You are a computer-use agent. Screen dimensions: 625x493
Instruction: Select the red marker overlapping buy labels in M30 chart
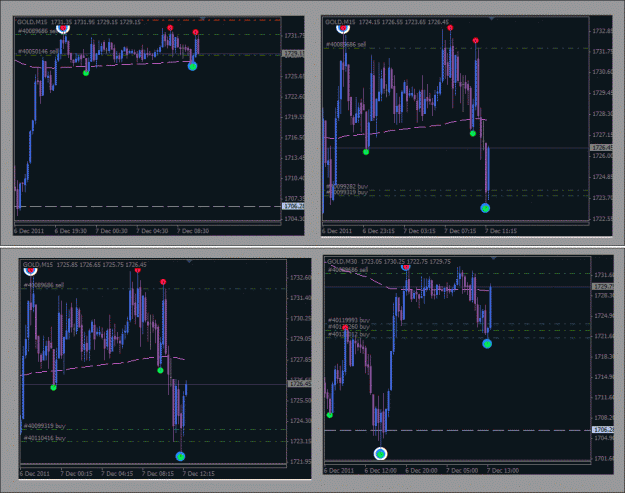point(345,328)
